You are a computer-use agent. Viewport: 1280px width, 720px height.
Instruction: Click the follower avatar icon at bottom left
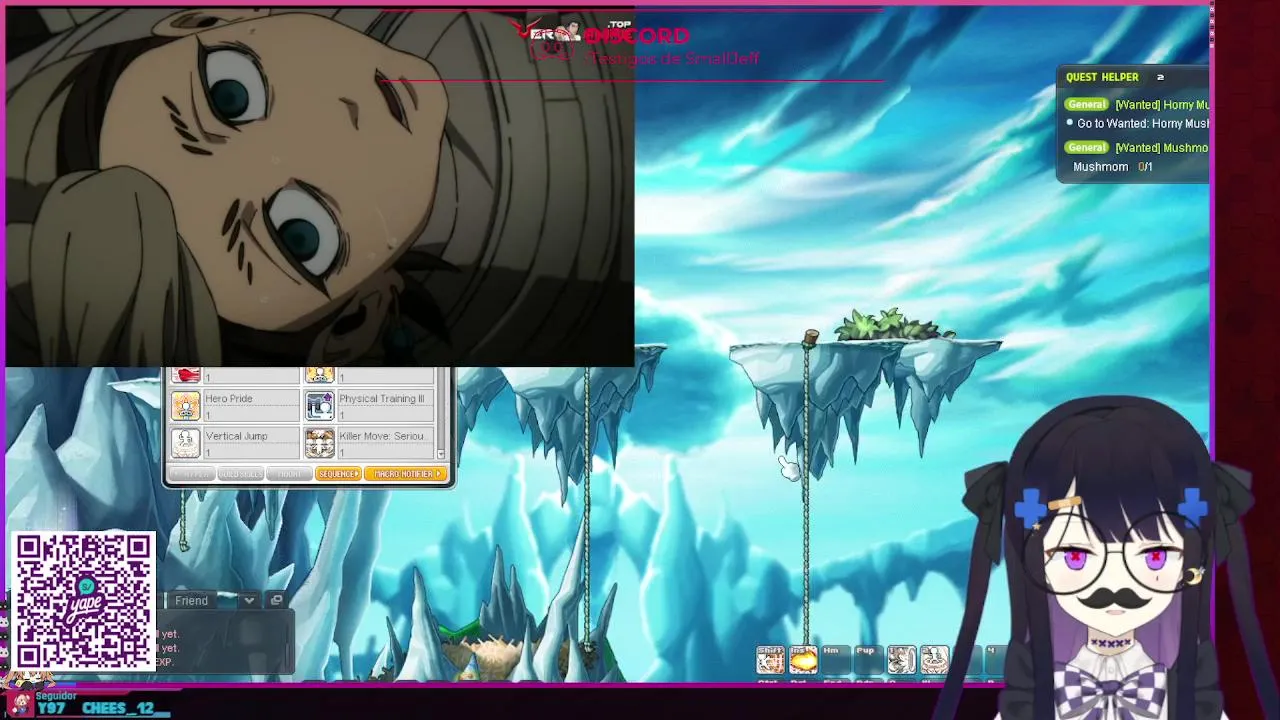coord(21,703)
